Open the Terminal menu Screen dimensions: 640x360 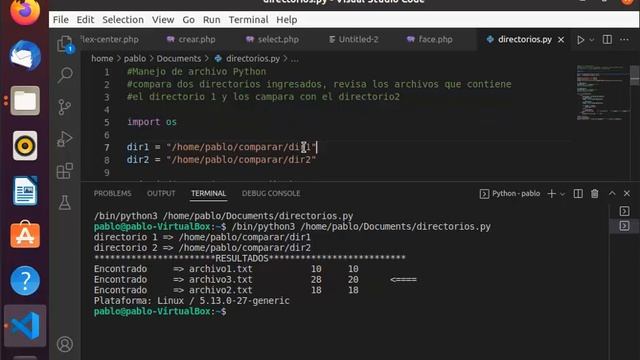tap(249, 20)
